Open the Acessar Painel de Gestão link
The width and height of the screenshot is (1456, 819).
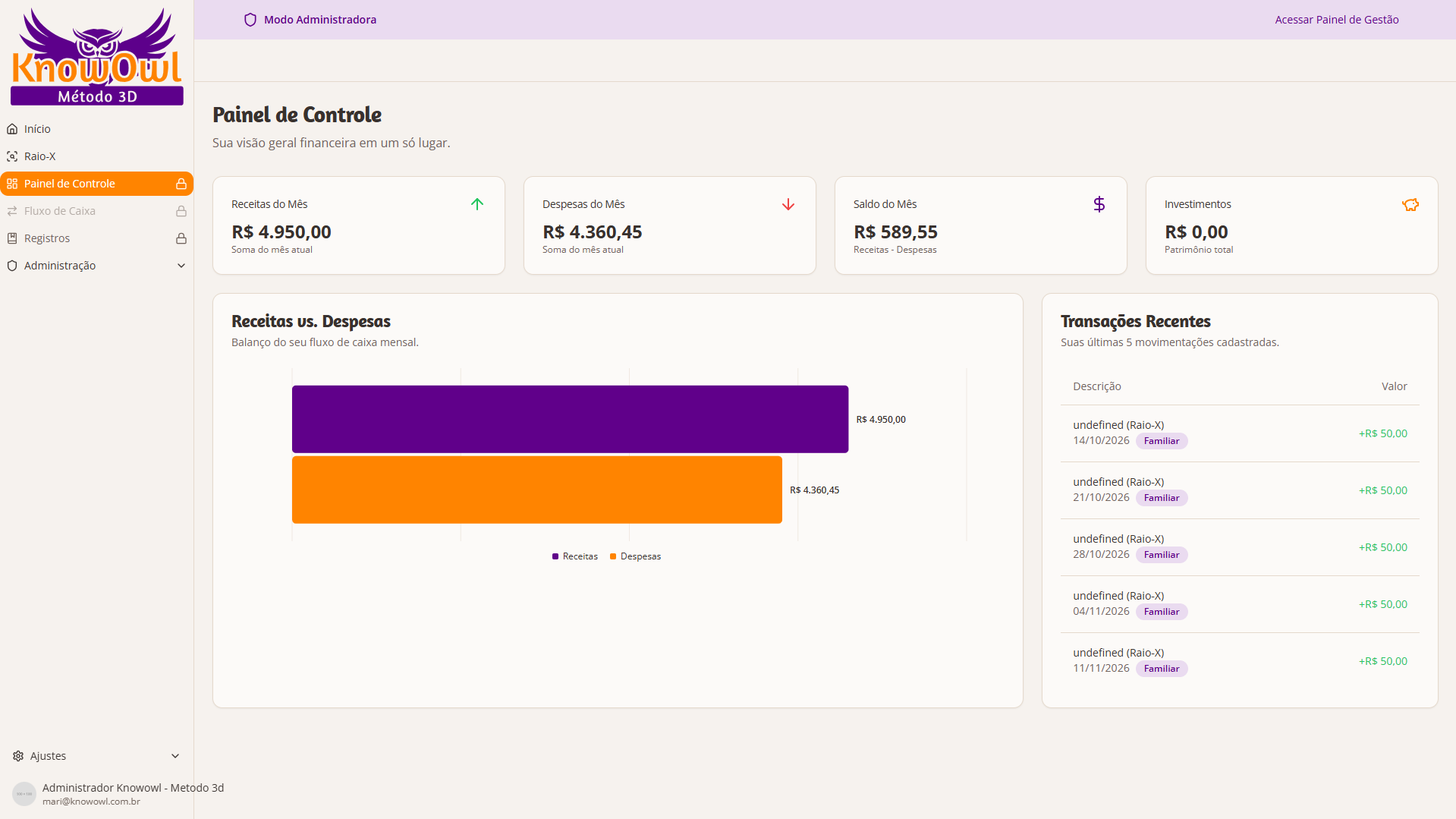pyautogui.click(x=1336, y=20)
